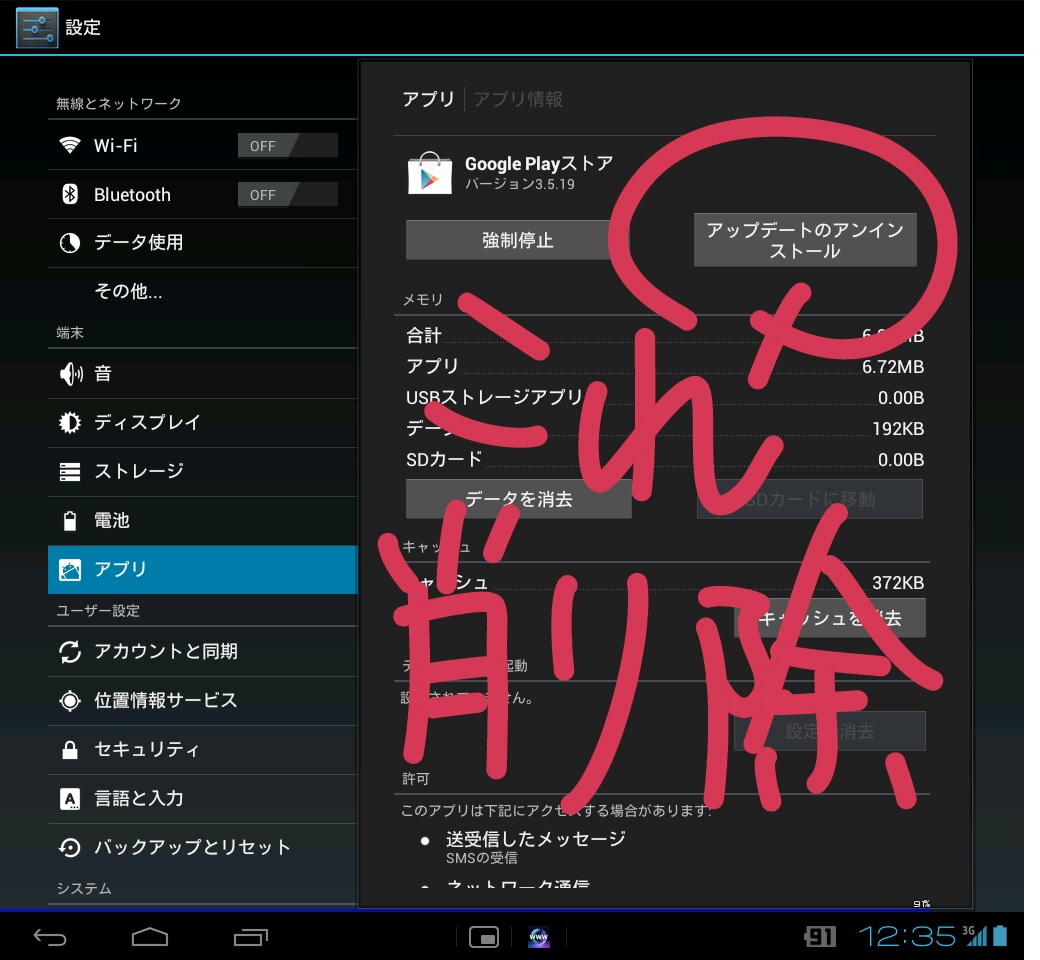Select the アプリ settings entry
This screenshot has width=1040, height=960.
[x=203, y=570]
